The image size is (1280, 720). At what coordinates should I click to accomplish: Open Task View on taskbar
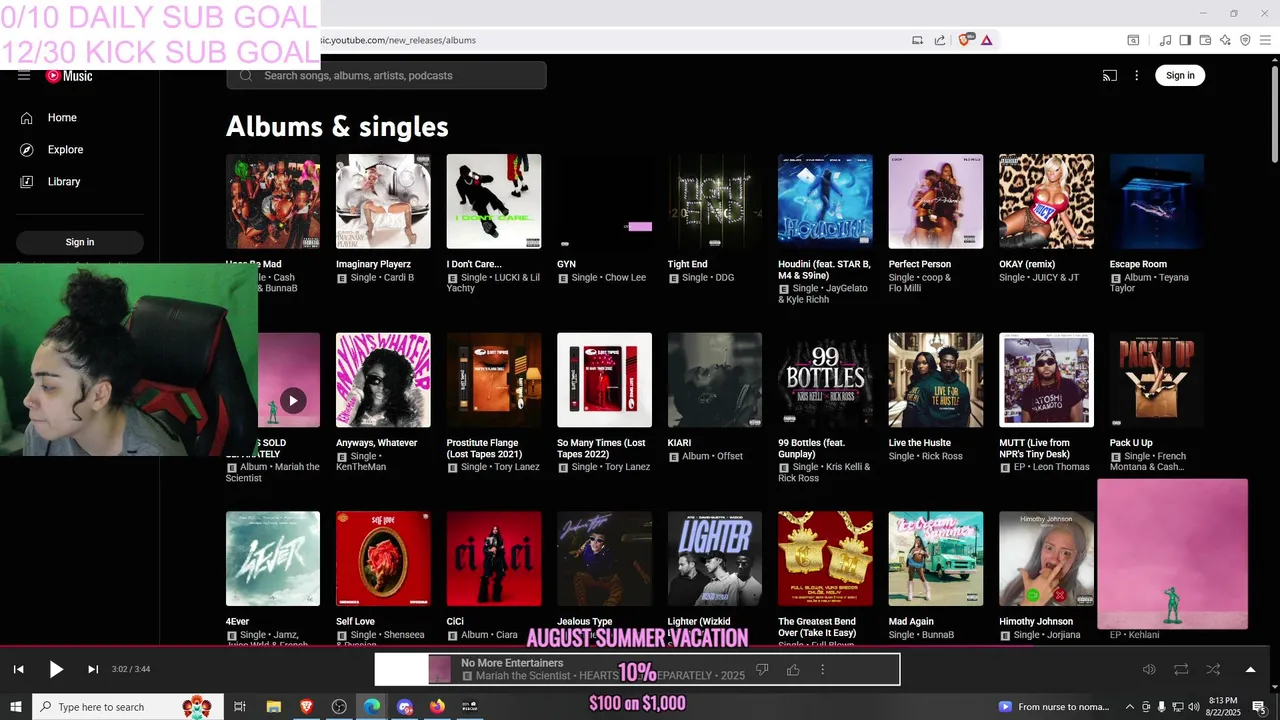coord(240,707)
